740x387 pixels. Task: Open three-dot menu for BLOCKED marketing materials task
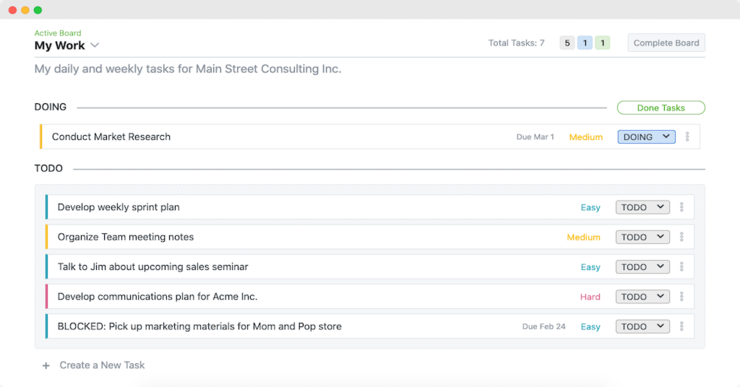click(681, 326)
